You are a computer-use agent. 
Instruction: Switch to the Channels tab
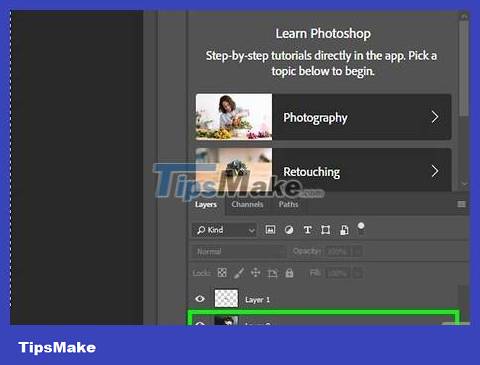coord(247,204)
